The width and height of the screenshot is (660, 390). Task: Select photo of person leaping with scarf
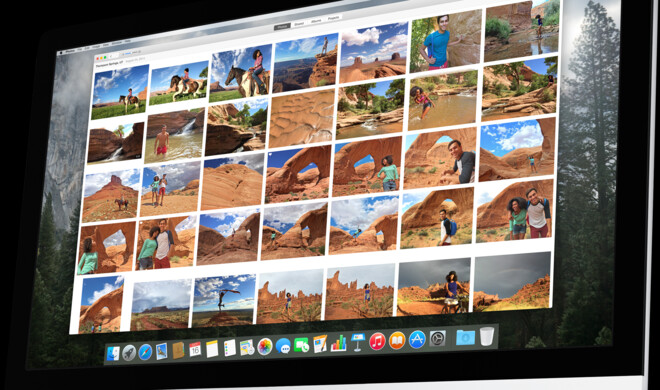[x=224, y=301]
